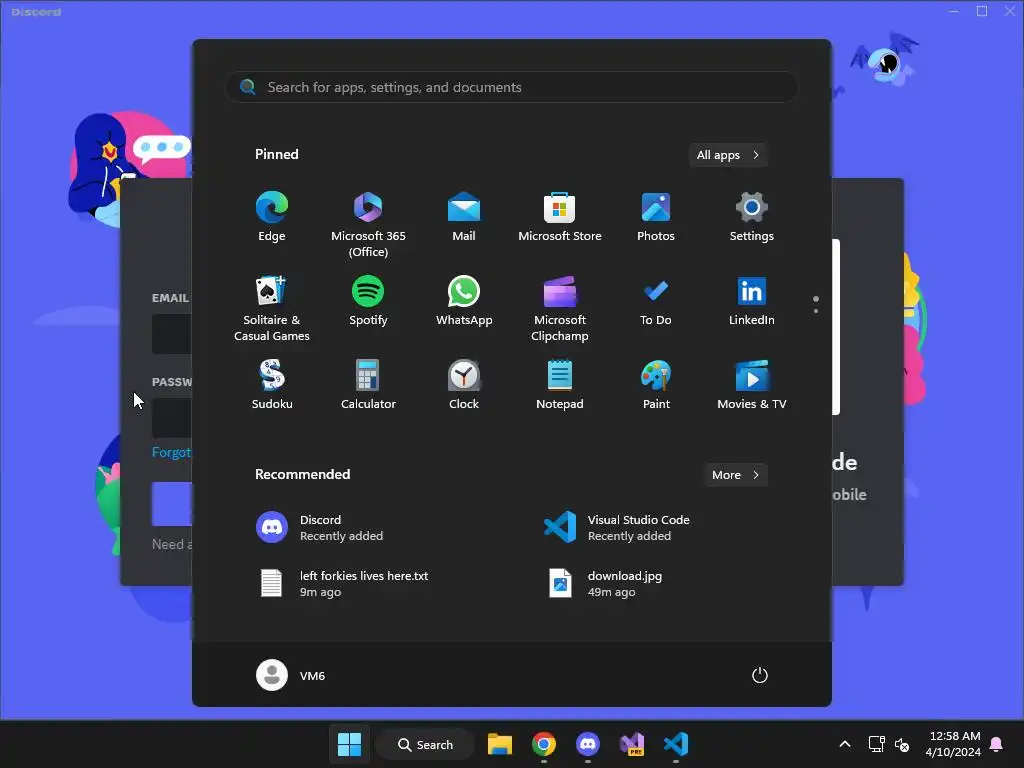Screen dimensions: 1024x768
Task: Click Forgot password link in Discord
Action: [x=172, y=452]
